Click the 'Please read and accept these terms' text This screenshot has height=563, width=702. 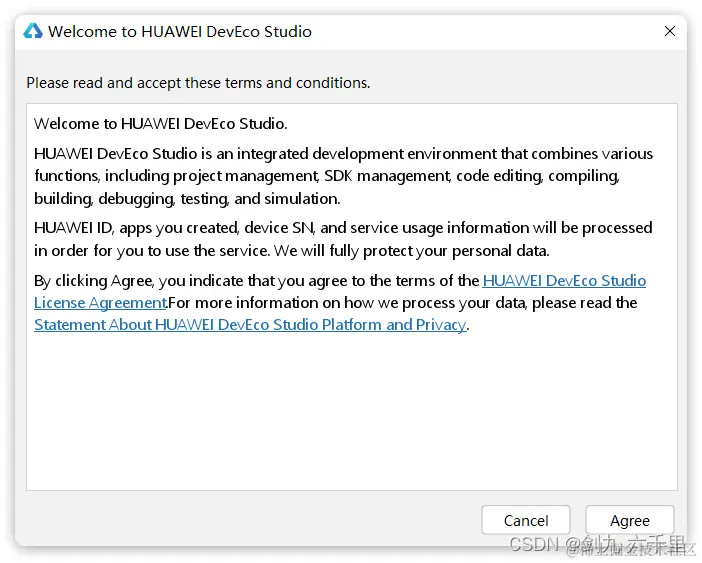click(198, 83)
